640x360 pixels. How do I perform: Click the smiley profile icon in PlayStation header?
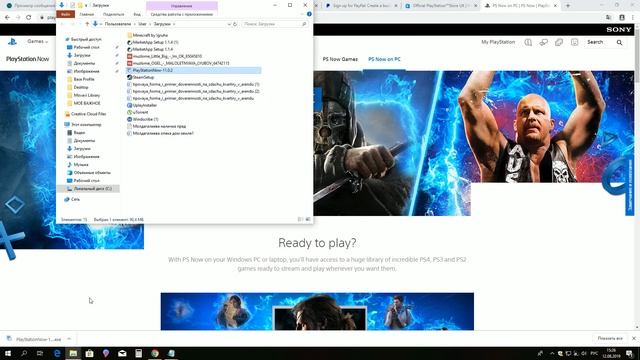pyautogui.click(x=574, y=42)
